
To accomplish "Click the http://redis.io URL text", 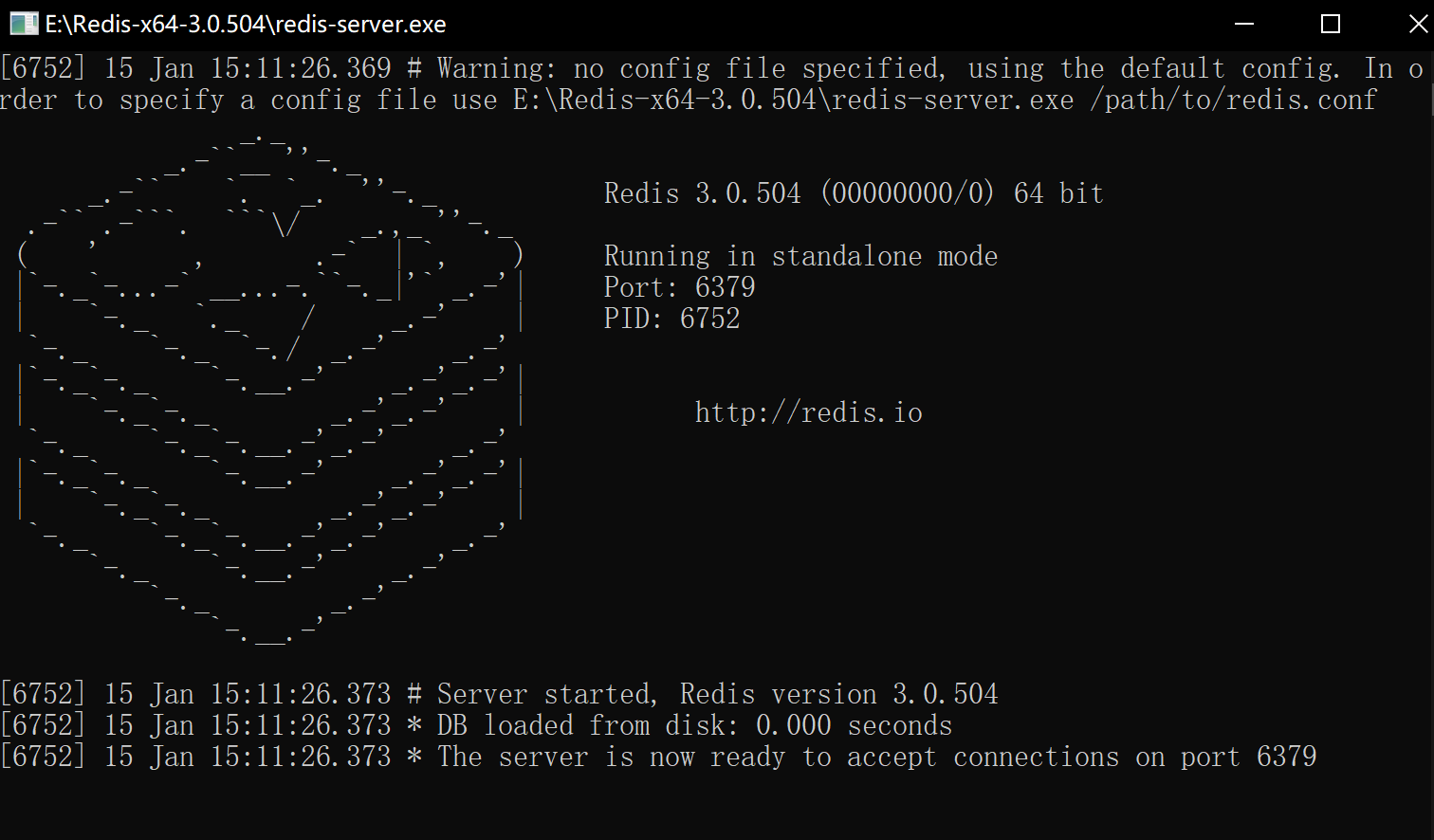I will pyautogui.click(x=808, y=412).
